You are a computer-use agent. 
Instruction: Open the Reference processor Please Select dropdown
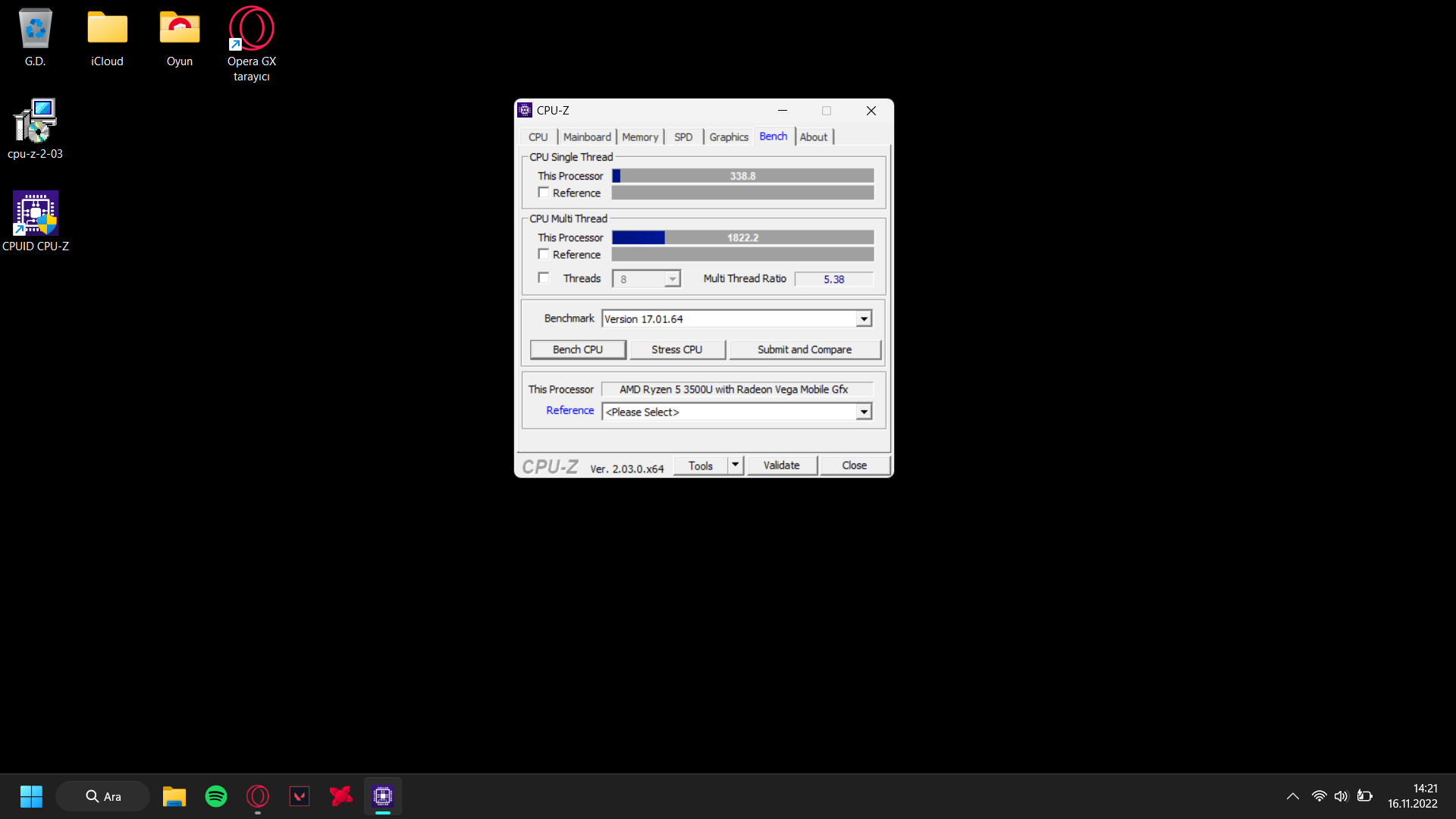coord(864,412)
